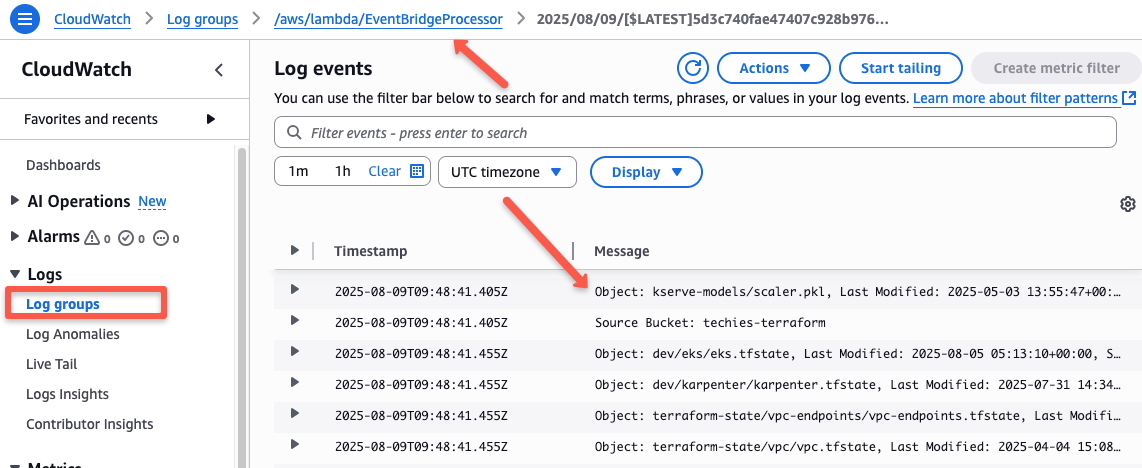1142x468 pixels.
Task: Open Live Tail in sidebar
Action: click(x=52, y=364)
